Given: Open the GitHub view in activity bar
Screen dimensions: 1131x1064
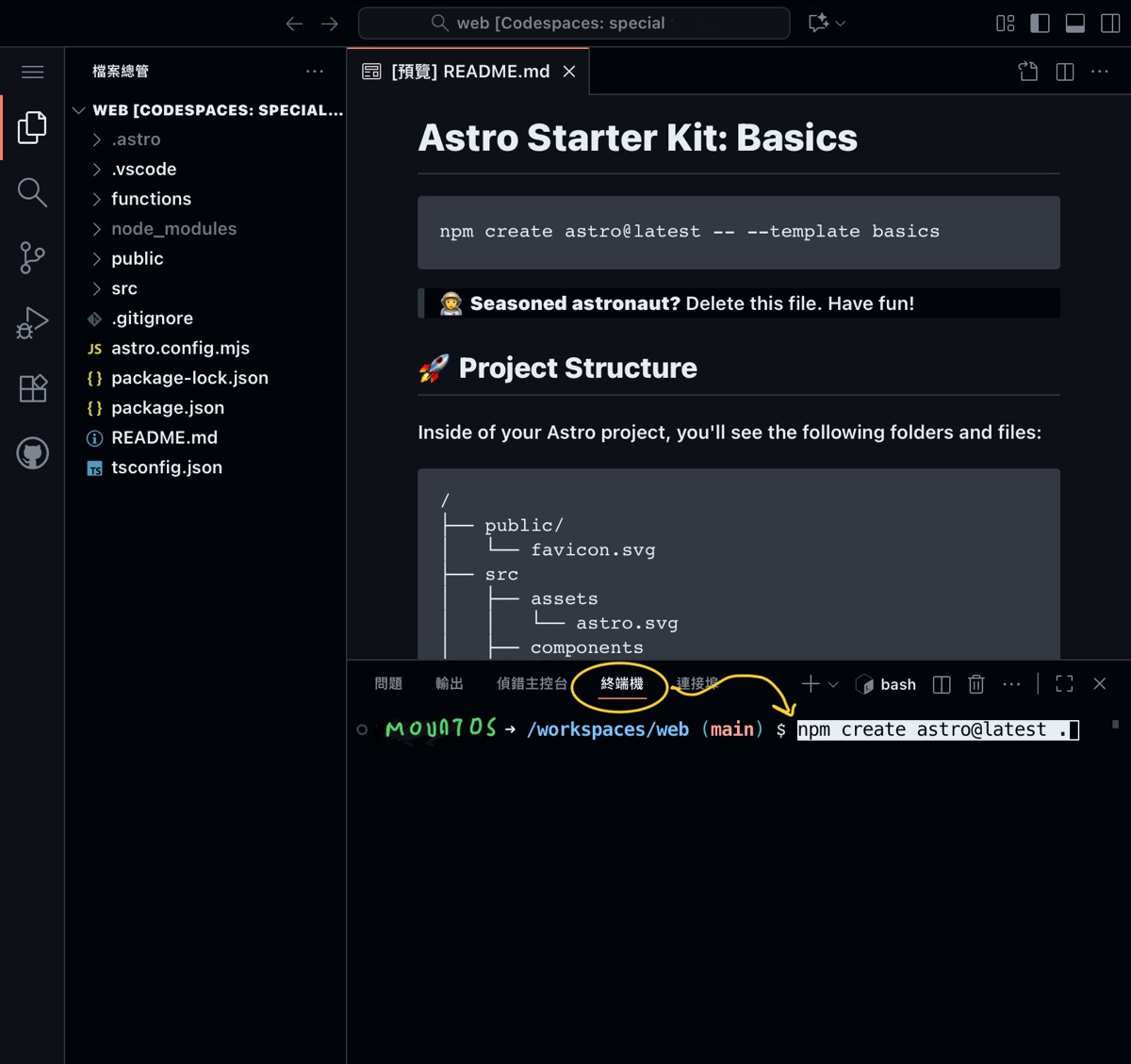Looking at the screenshot, I should click(32, 453).
